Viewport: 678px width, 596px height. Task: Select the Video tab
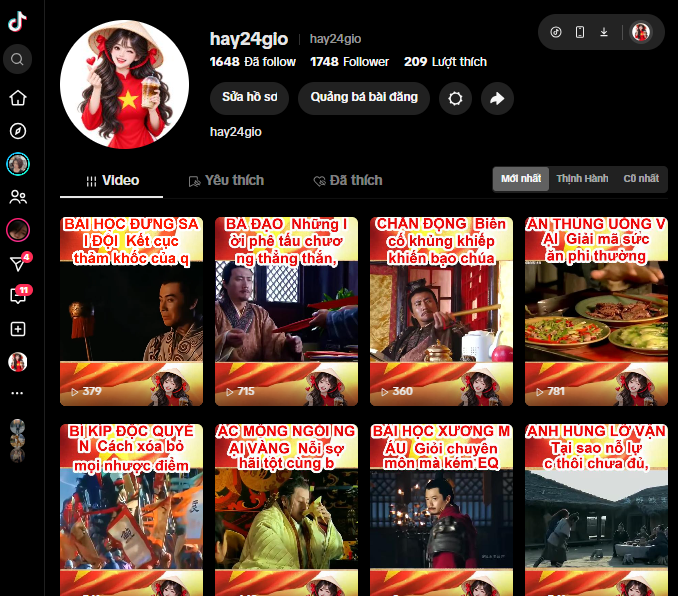tap(112, 181)
